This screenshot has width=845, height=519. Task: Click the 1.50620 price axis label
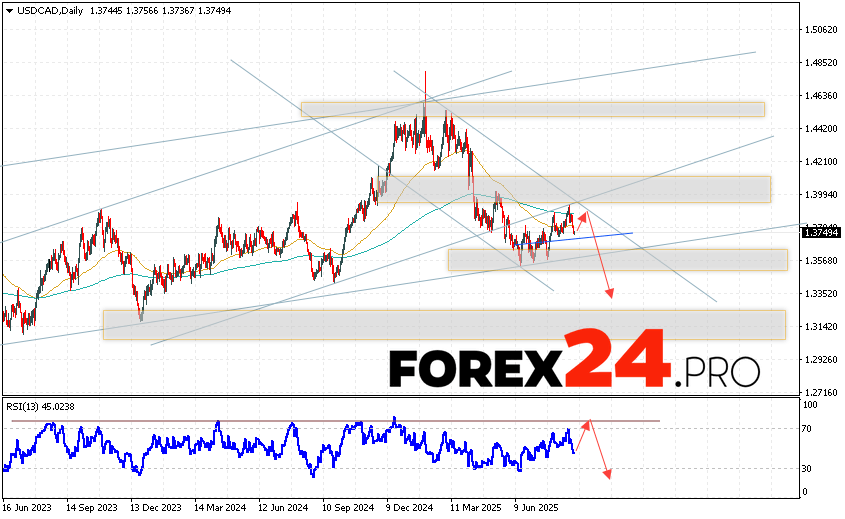point(822,30)
